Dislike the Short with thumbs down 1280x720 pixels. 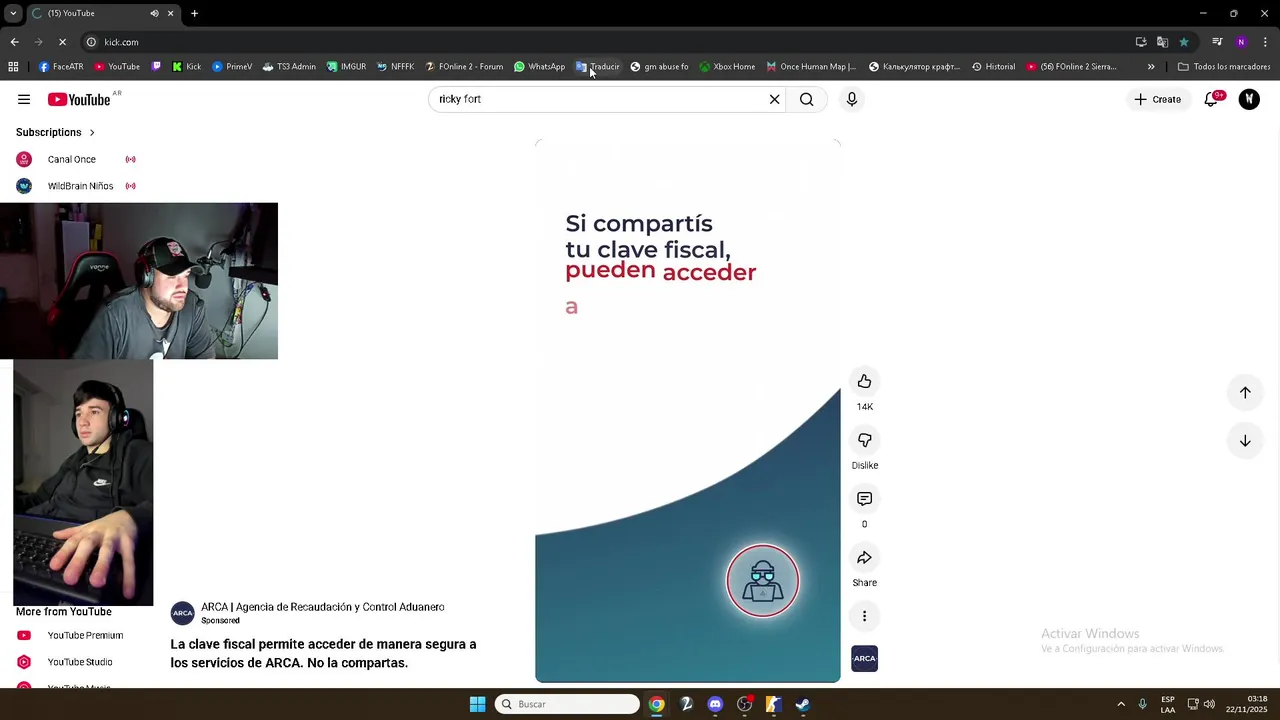[865, 440]
